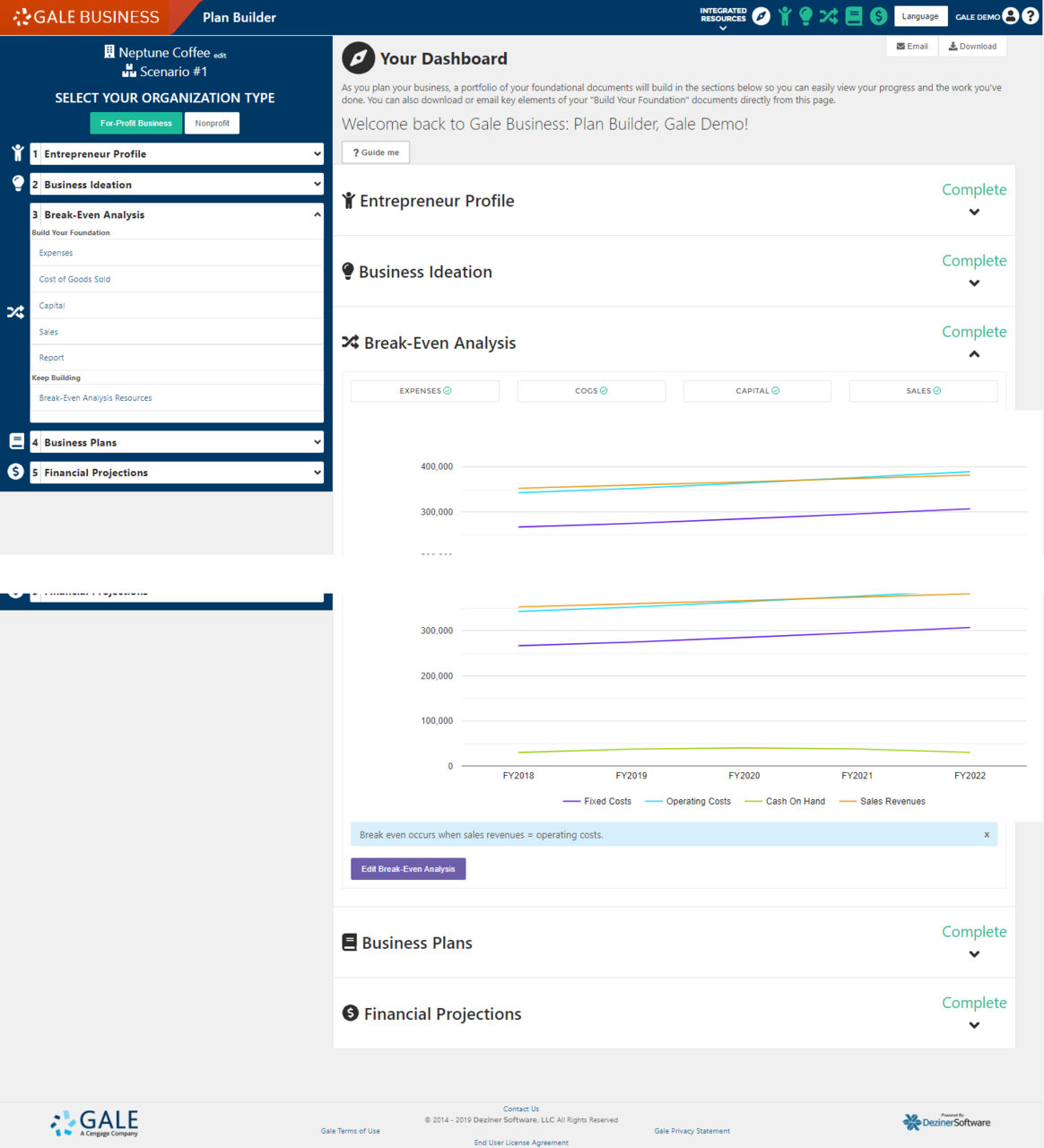Expand sidebar section 4 Business Plans
1044x1148 pixels.
point(177,442)
